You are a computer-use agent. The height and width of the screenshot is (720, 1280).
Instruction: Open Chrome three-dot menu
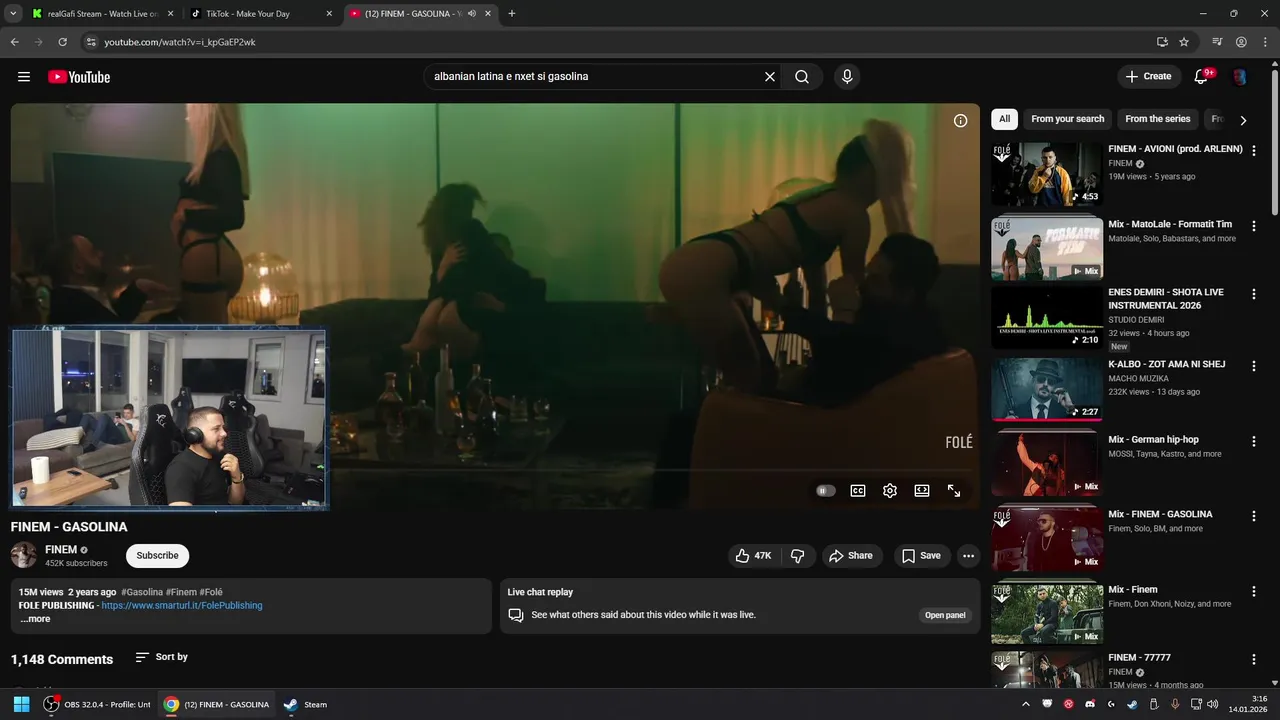1264,42
